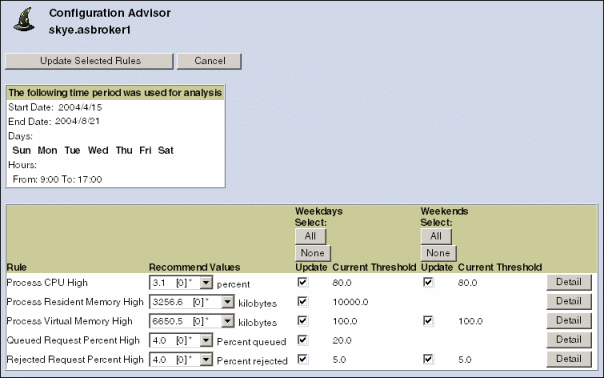The width and height of the screenshot is (604, 378).
Task: Toggle weekday update for Queued Request Percent High
Action: pos(303,340)
